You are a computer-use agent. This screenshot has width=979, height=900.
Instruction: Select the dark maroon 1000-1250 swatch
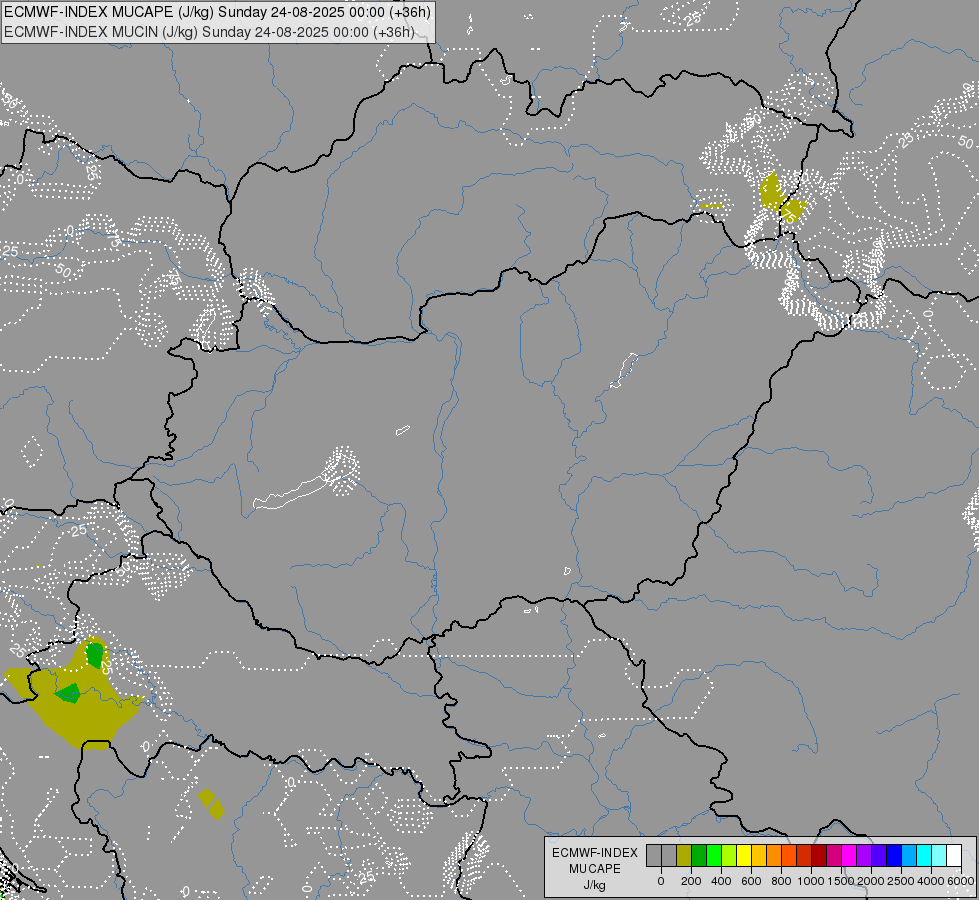819,855
